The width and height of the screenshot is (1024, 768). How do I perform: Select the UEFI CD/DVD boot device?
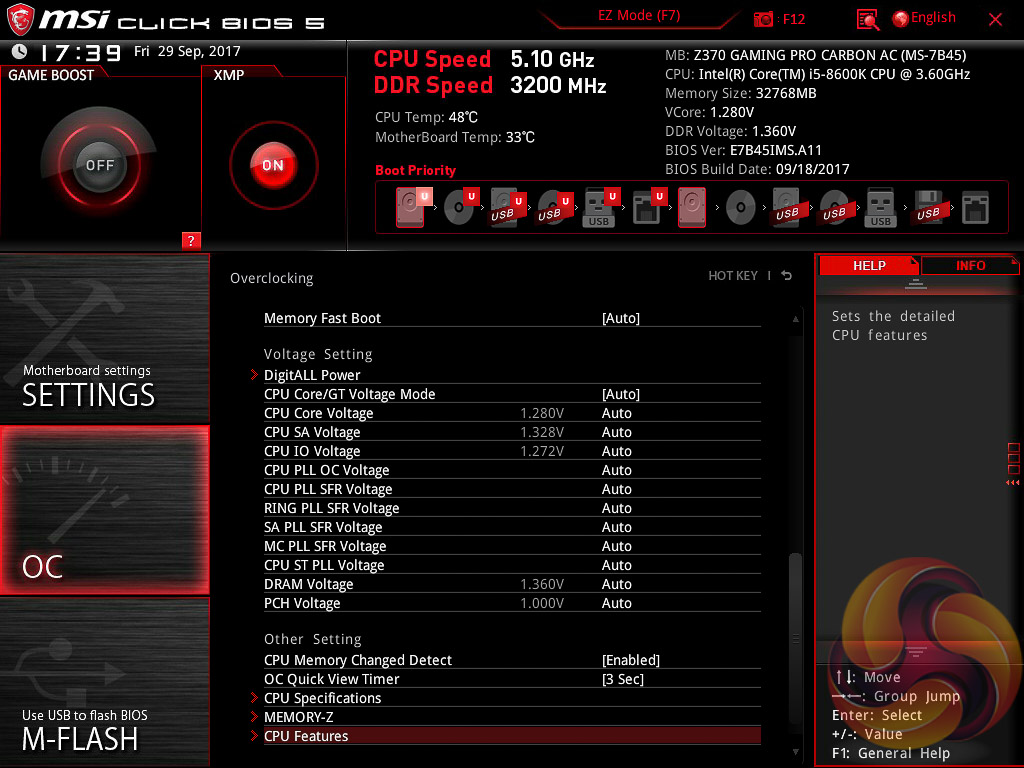coord(461,207)
